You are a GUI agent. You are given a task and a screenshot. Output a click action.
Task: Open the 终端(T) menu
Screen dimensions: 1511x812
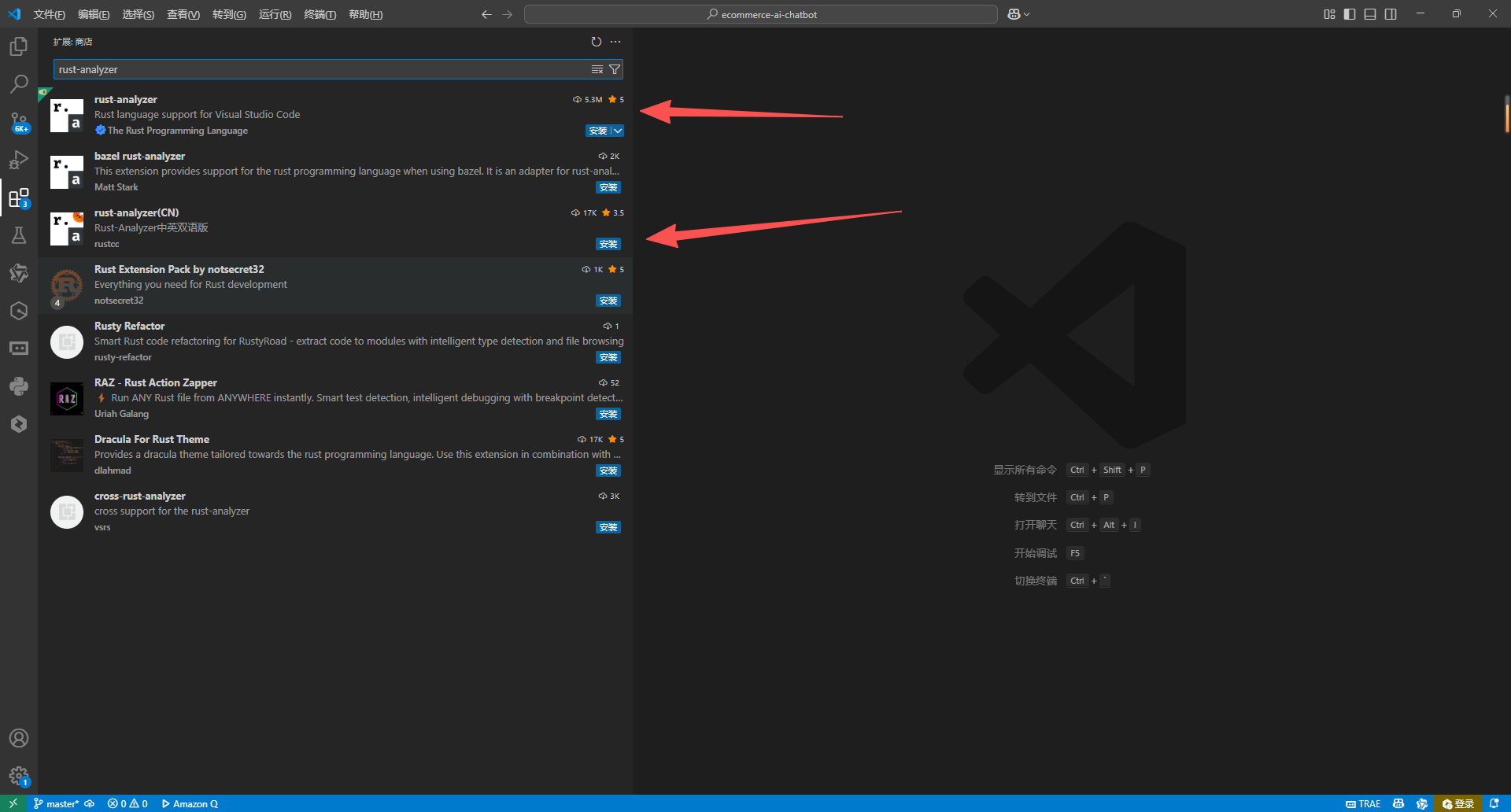(320, 14)
